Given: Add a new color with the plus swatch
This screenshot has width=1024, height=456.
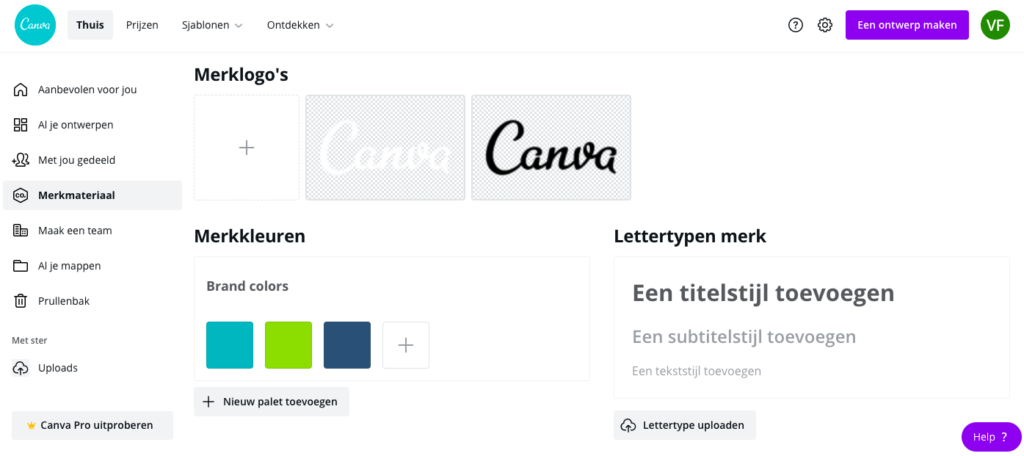Looking at the screenshot, I should (406, 345).
